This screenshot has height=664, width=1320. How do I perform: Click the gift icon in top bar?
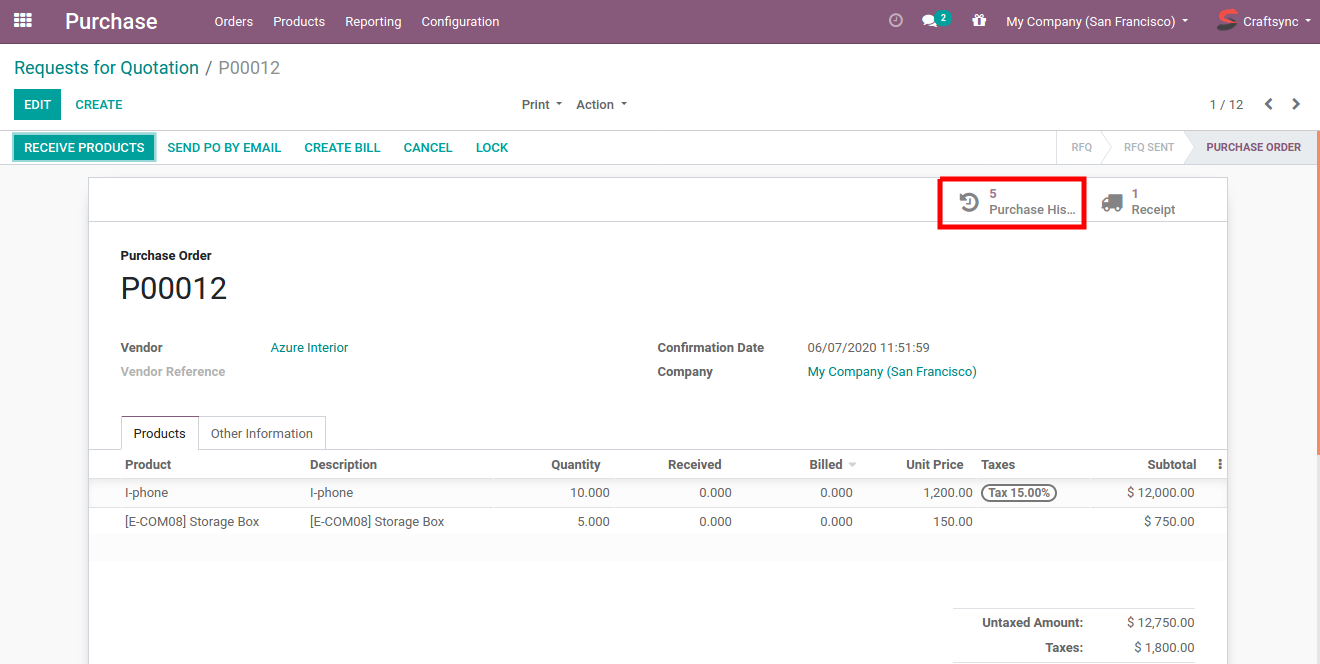(x=979, y=21)
